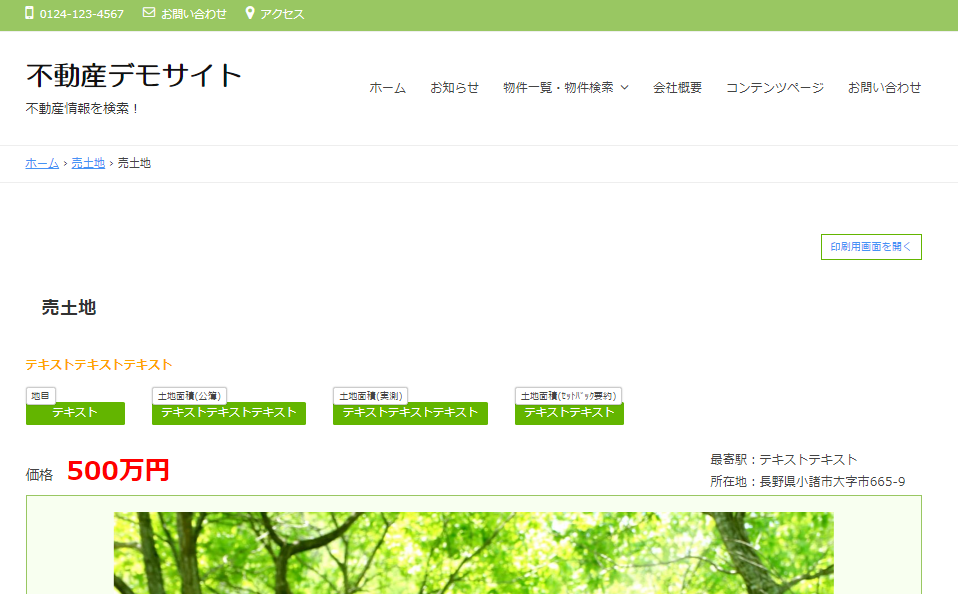This screenshot has height=594, width=958.
Task: Click the 土地面積(実測) green tag
Action: tap(410, 413)
